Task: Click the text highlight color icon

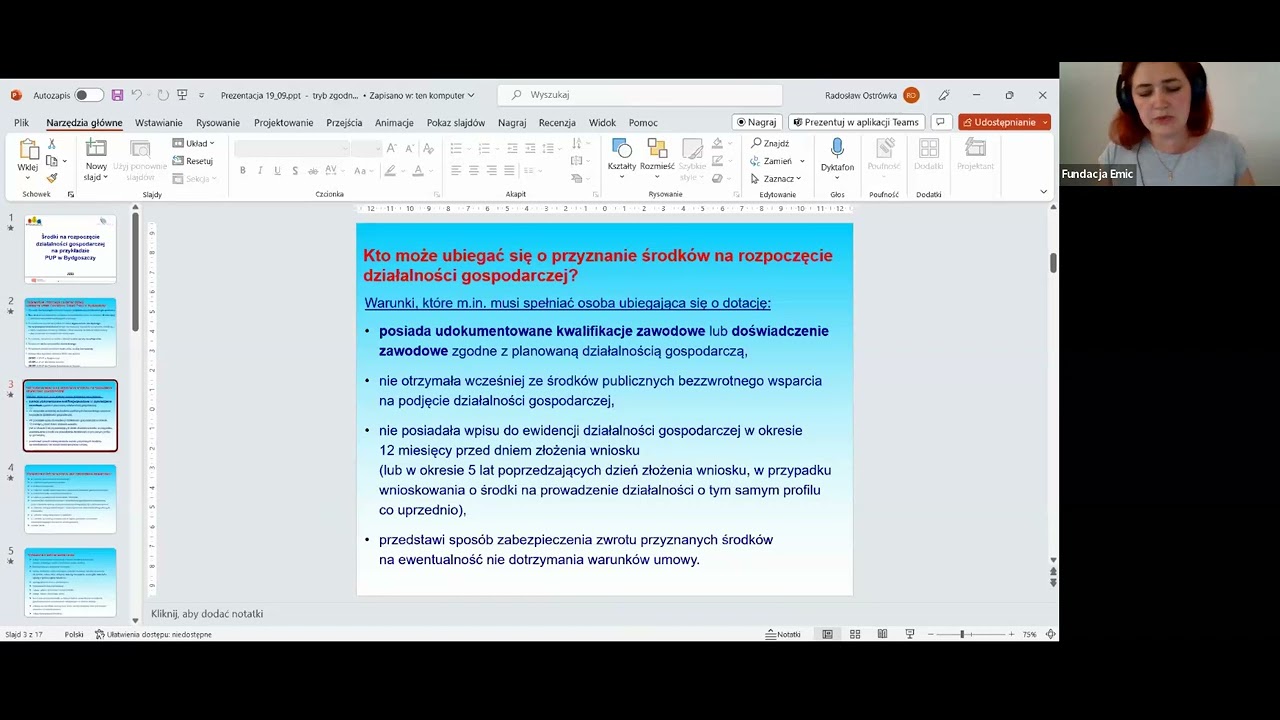Action: click(x=390, y=171)
